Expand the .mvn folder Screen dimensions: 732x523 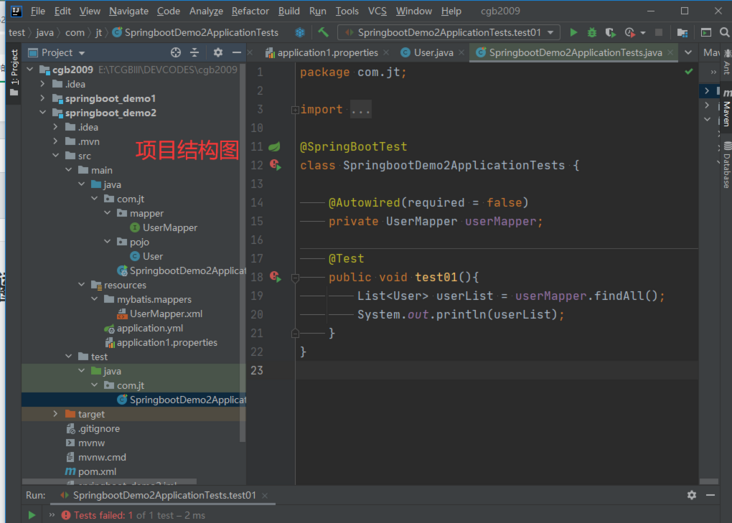(x=56, y=141)
